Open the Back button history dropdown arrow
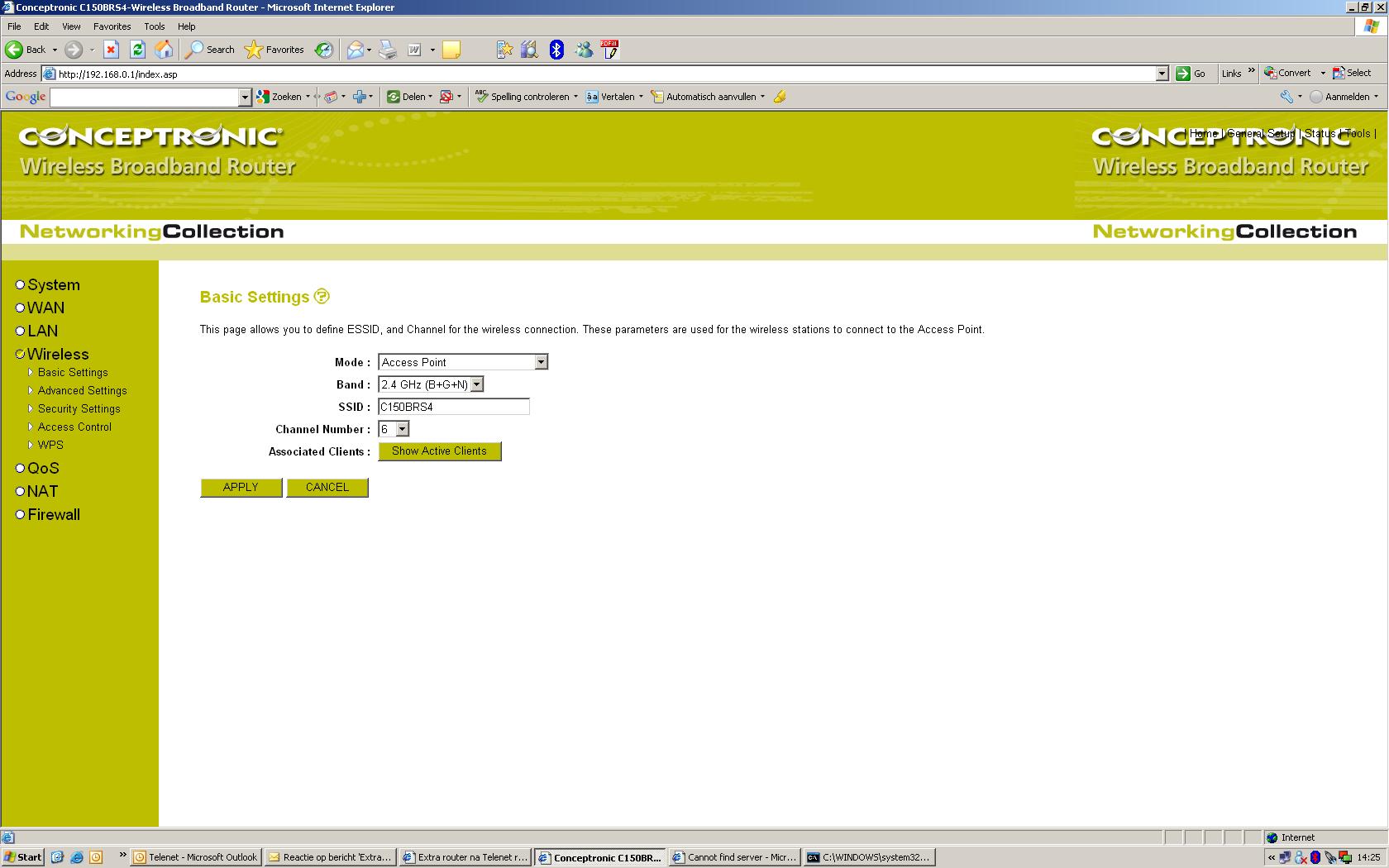 point(55,50)
